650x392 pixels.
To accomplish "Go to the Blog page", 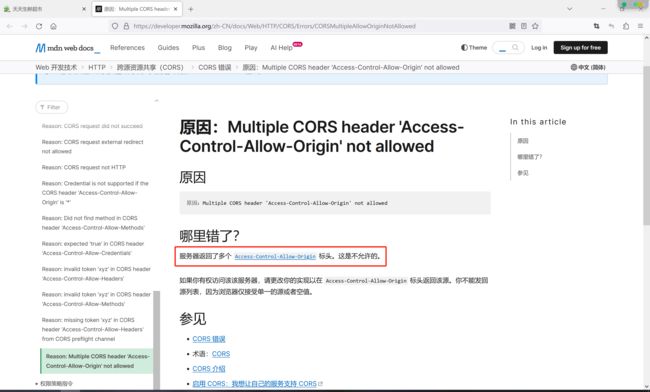I will [x=225, y=48].
